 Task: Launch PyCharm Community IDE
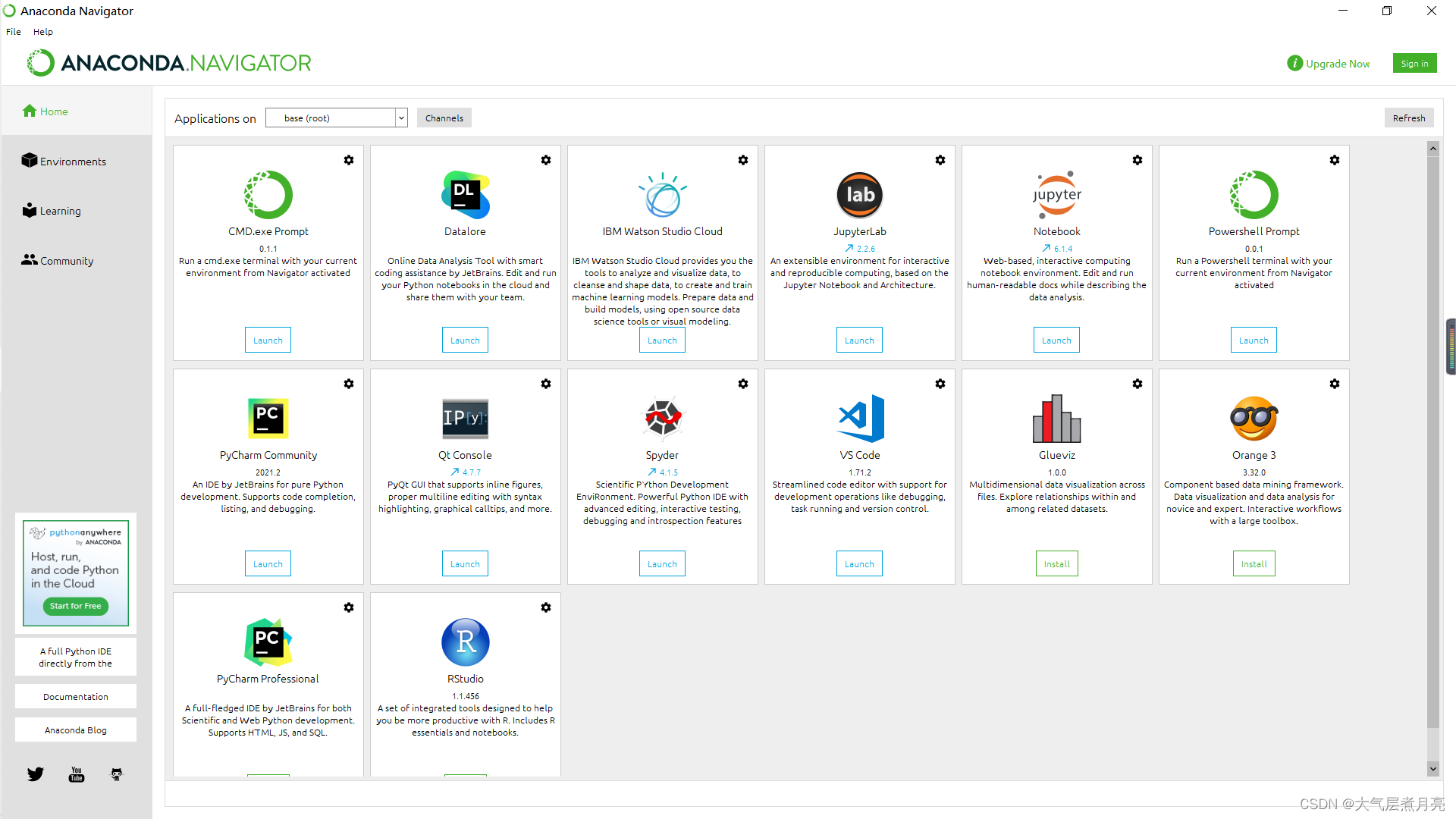pyautogui.click(x=267, y=564)
